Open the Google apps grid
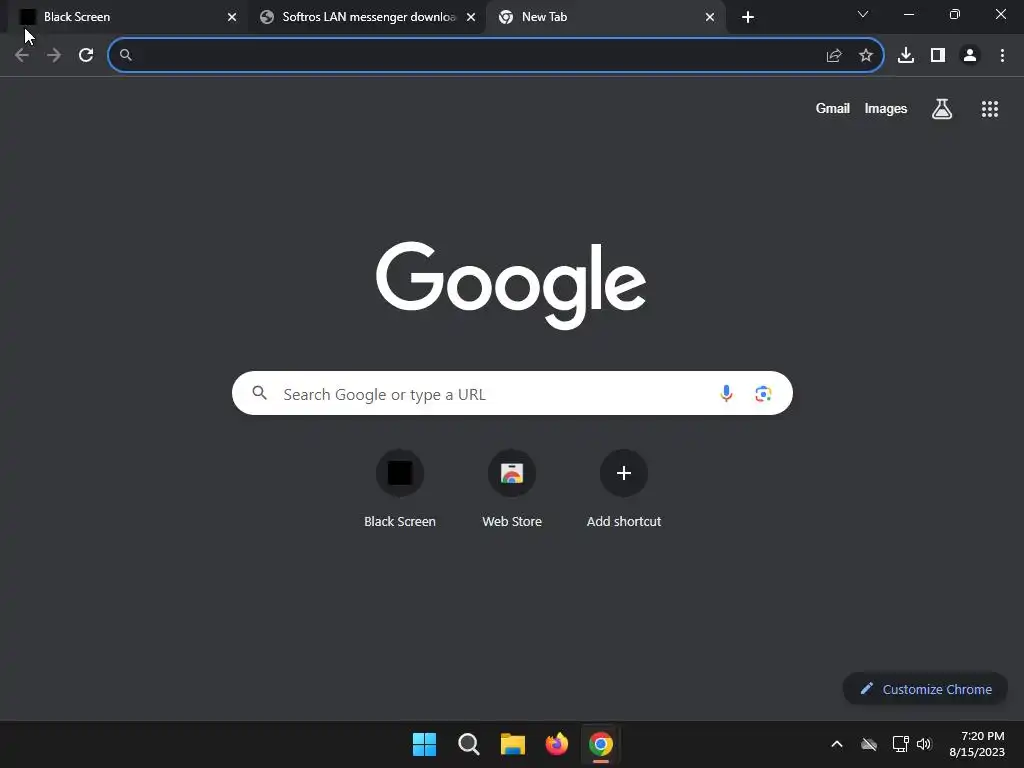 [990, 109]
